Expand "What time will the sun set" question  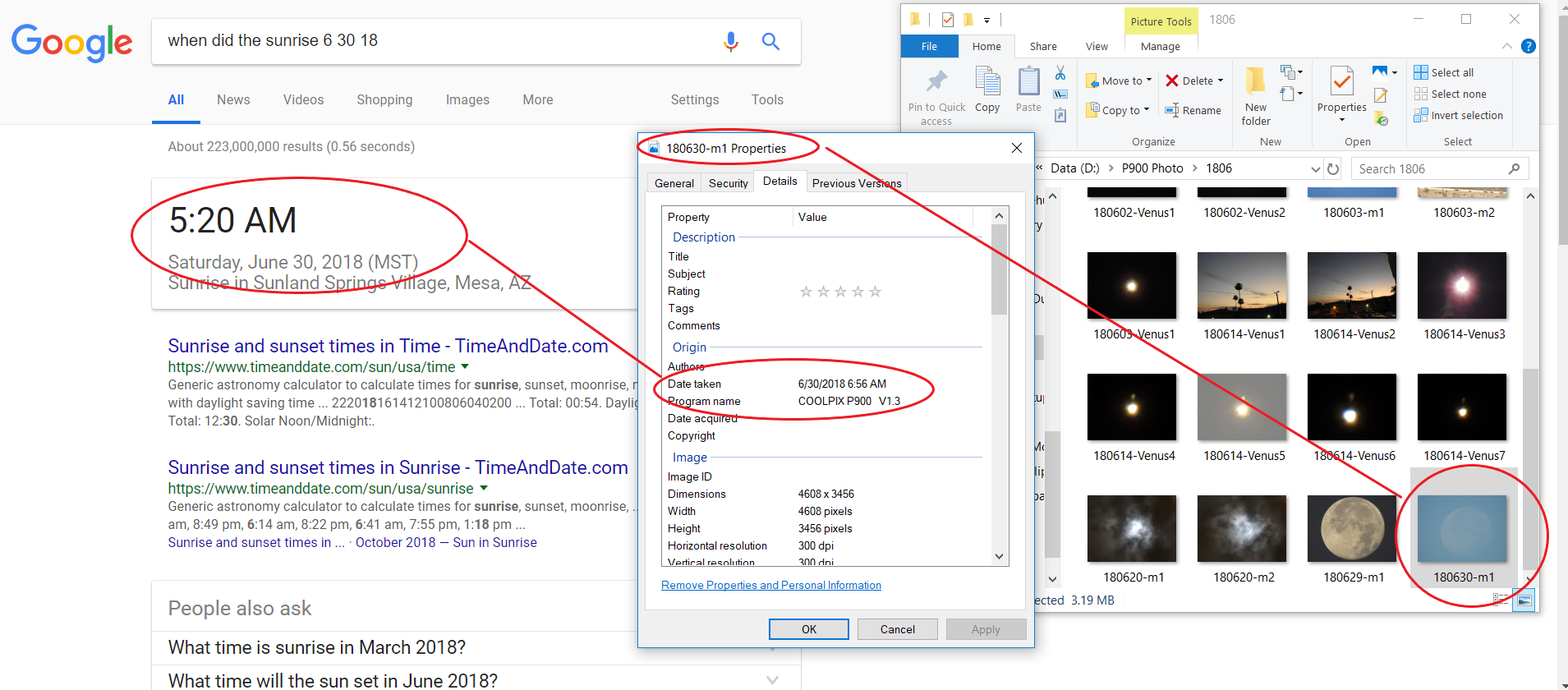[x=772, y=680]
